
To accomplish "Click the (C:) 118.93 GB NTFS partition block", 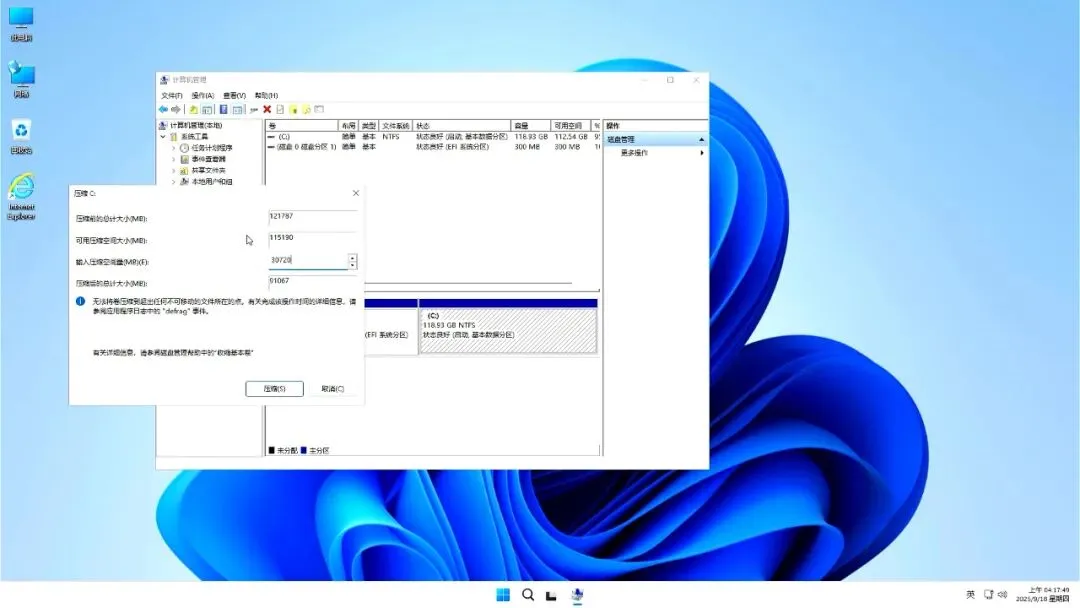I will [x=508, y=331].
